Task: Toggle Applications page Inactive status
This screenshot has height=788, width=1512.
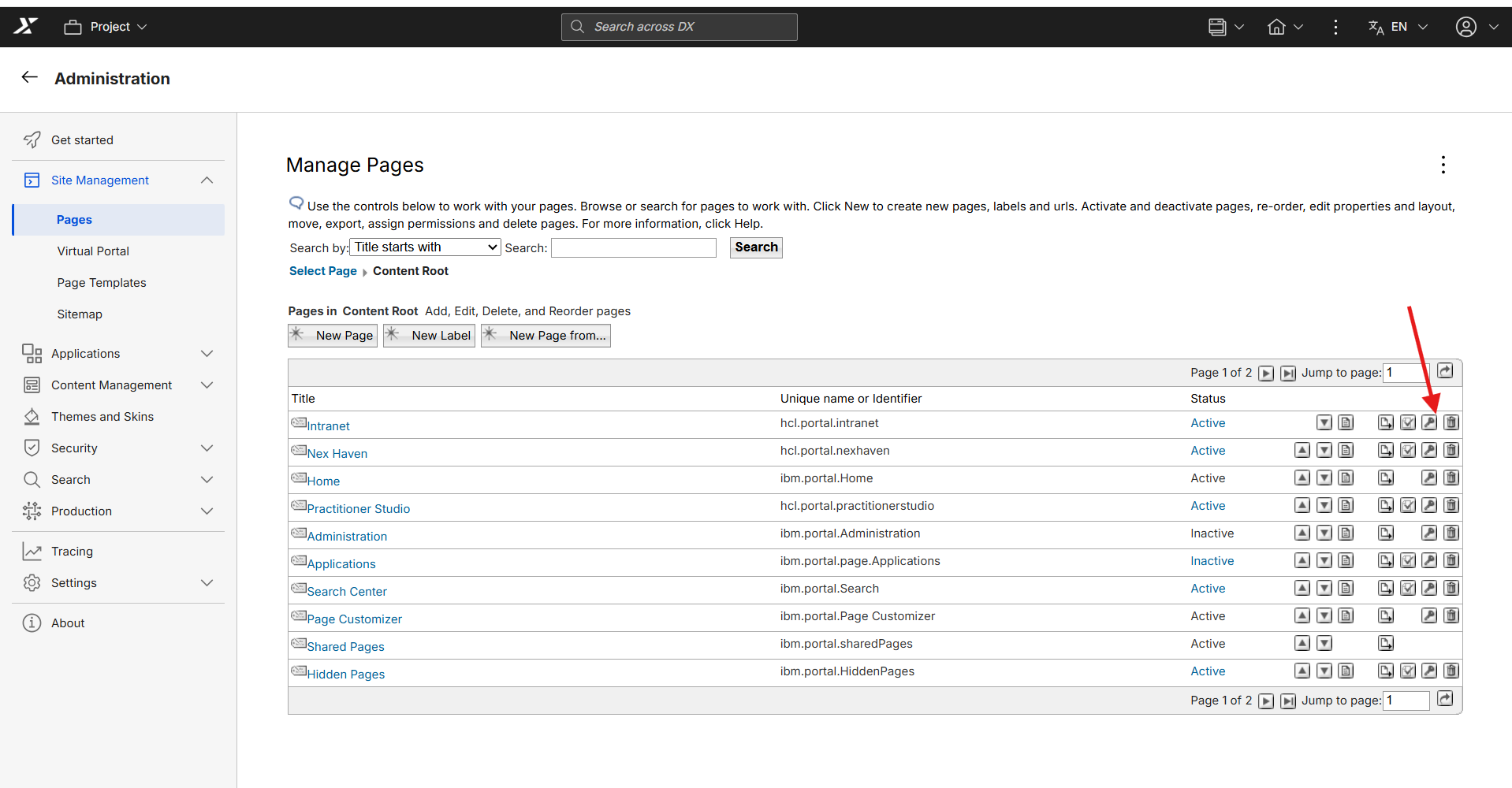Action: pyautogui.click(x=1212, y=561)
